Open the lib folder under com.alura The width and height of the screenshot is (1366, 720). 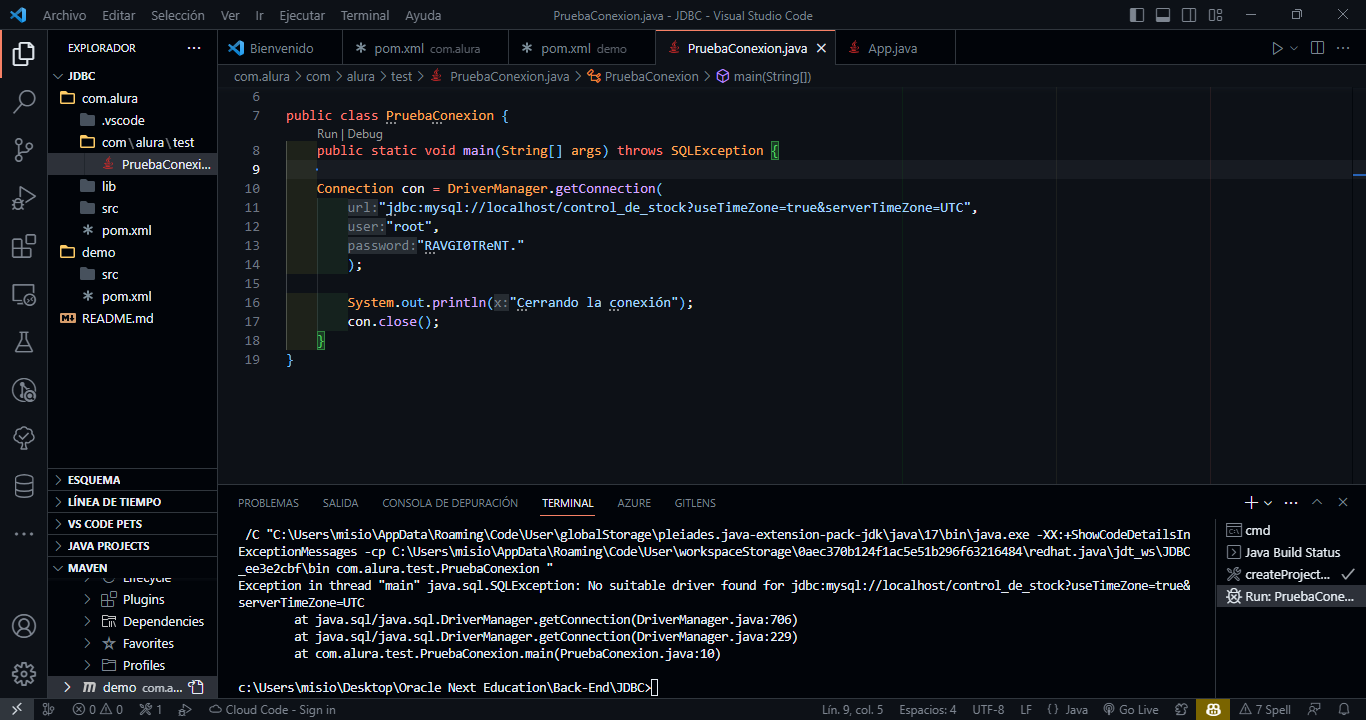click(x=132, y=186)
